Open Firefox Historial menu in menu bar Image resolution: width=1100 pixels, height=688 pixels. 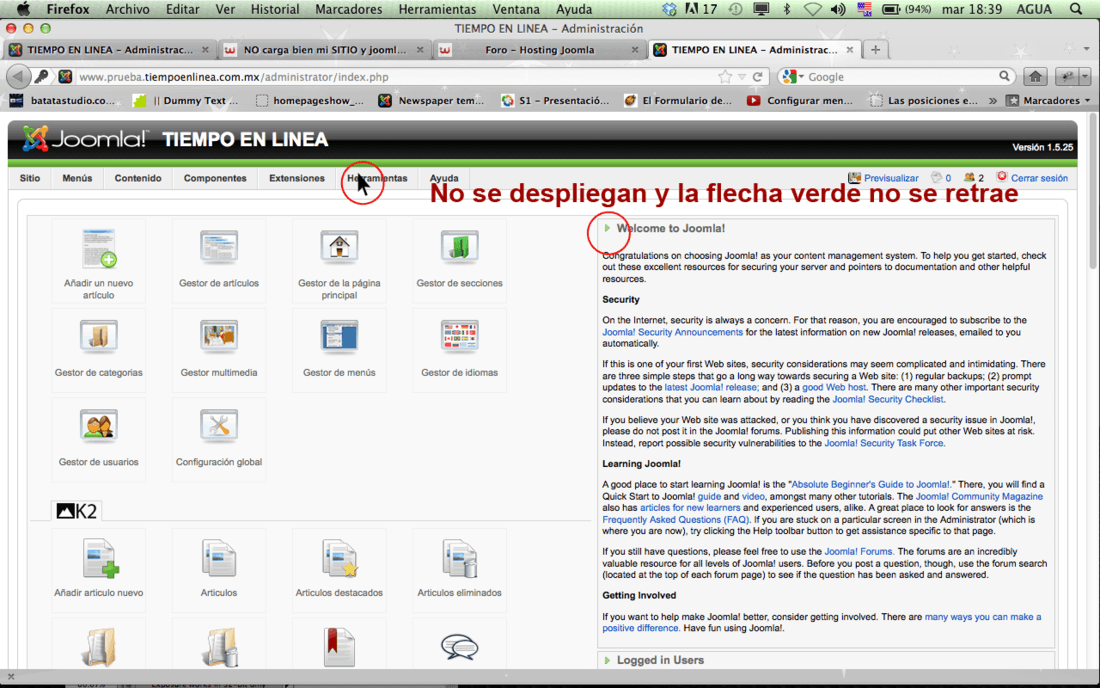pos(274,9)
